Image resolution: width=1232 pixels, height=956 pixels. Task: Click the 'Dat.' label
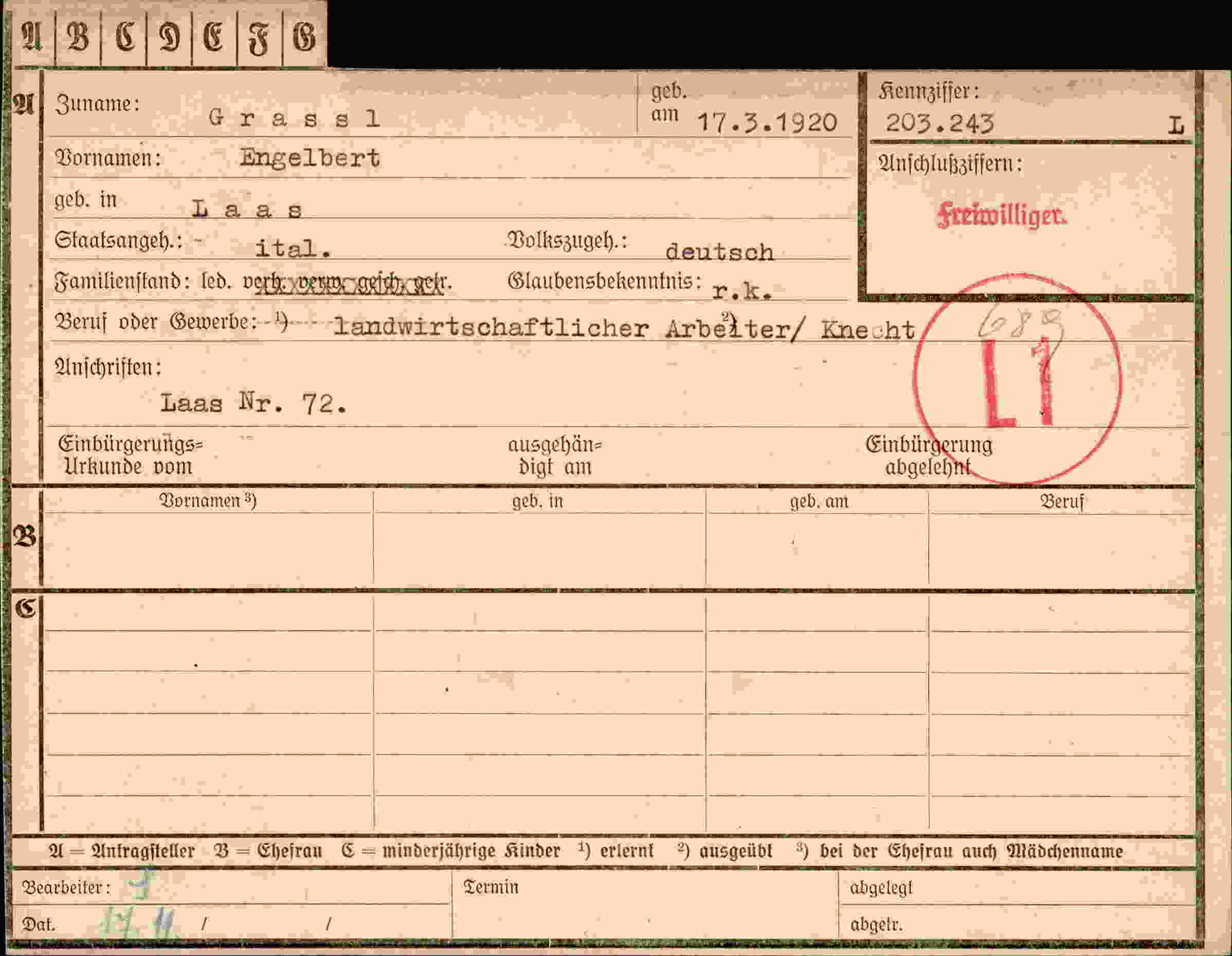click(x=38, y=925)
